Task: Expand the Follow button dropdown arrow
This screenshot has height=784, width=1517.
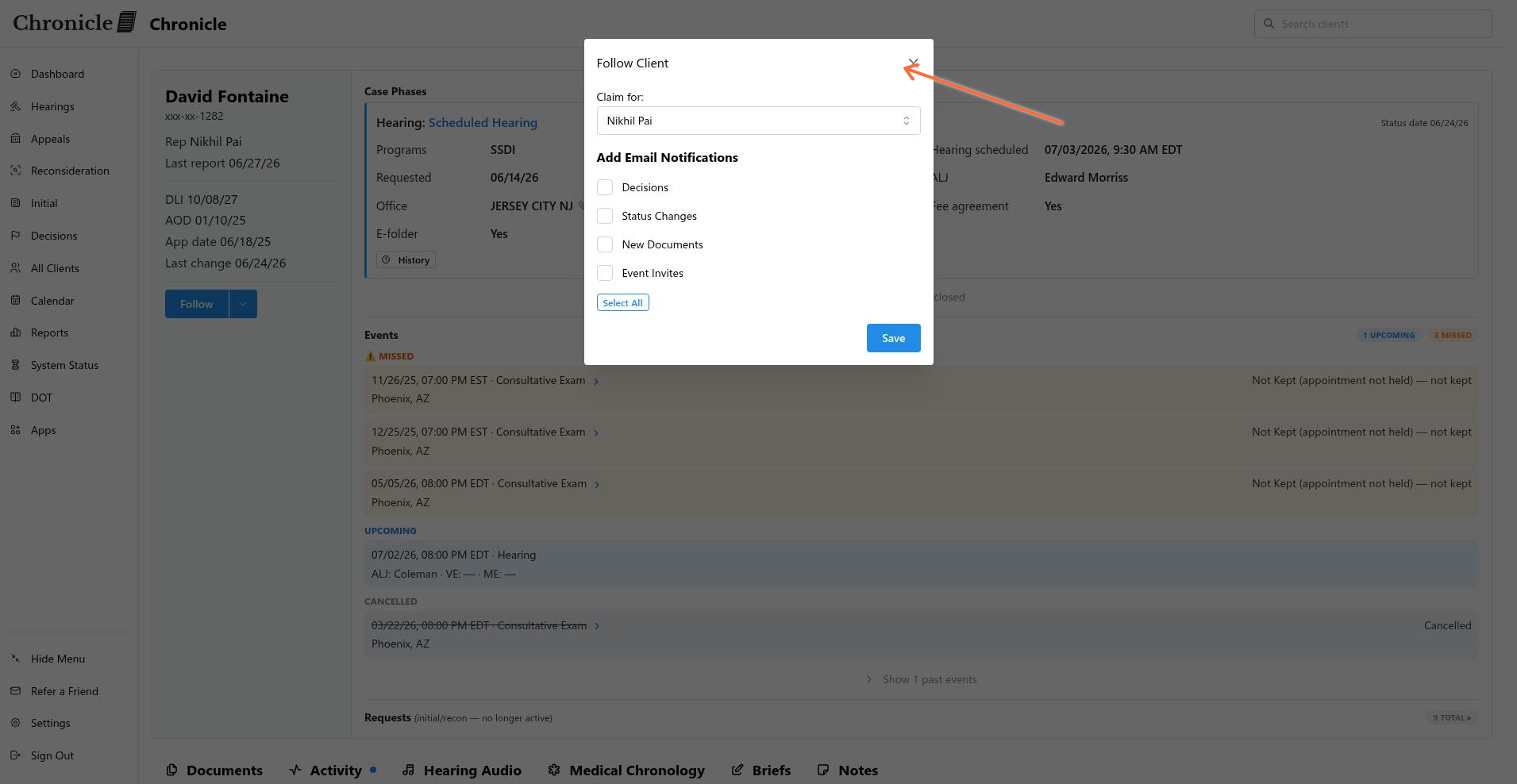Action: 243,304
